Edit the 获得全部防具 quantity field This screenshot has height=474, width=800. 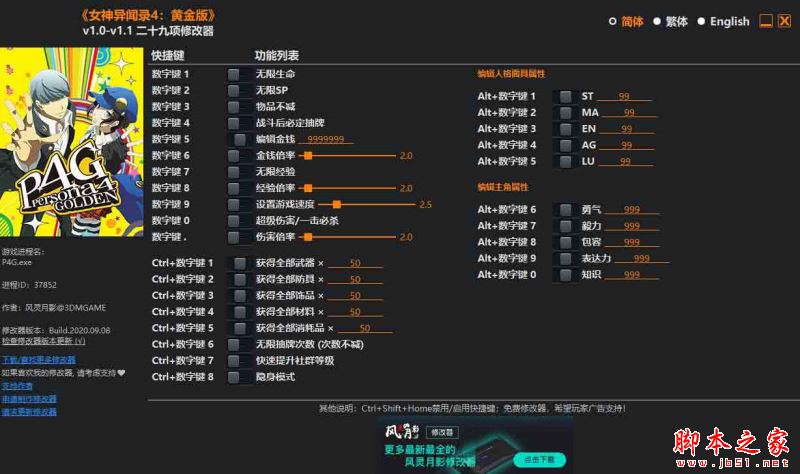coord(355,280)
